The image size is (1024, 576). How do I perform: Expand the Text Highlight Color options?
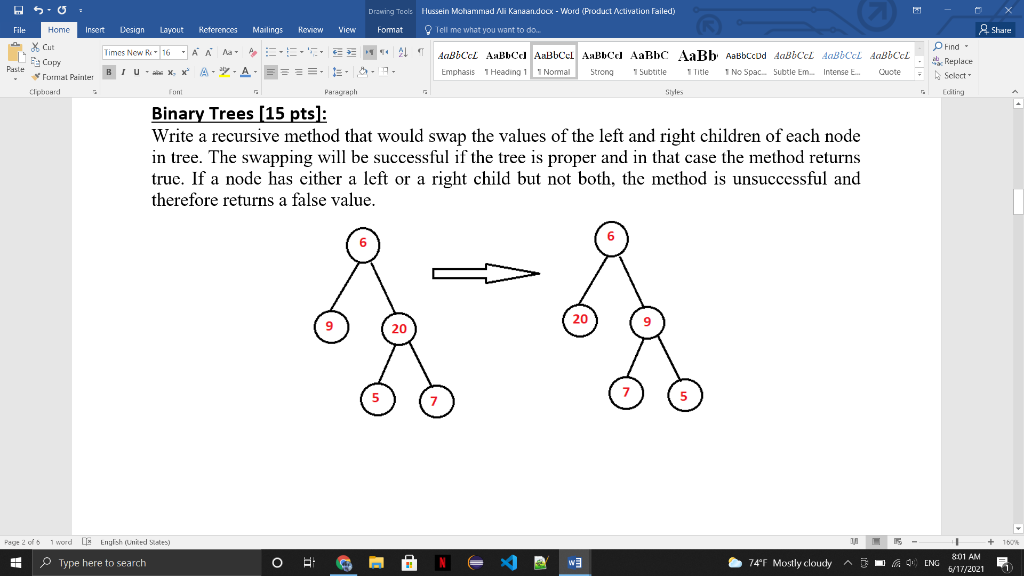[235, 72]
